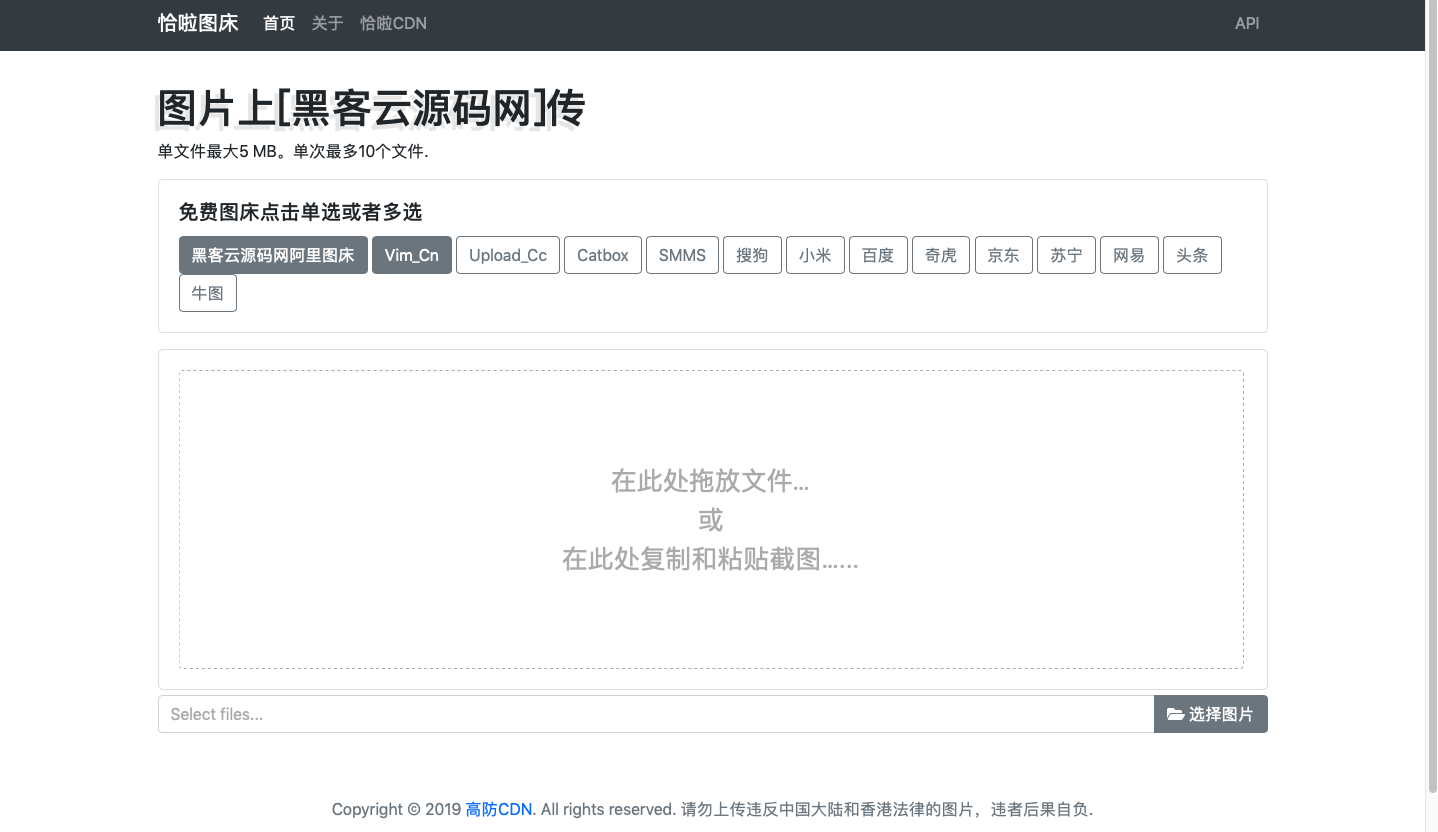Select the 黑客云源码网阿里图床 image host
Viewport: 1438px width, 832px height.
point(272,255)
